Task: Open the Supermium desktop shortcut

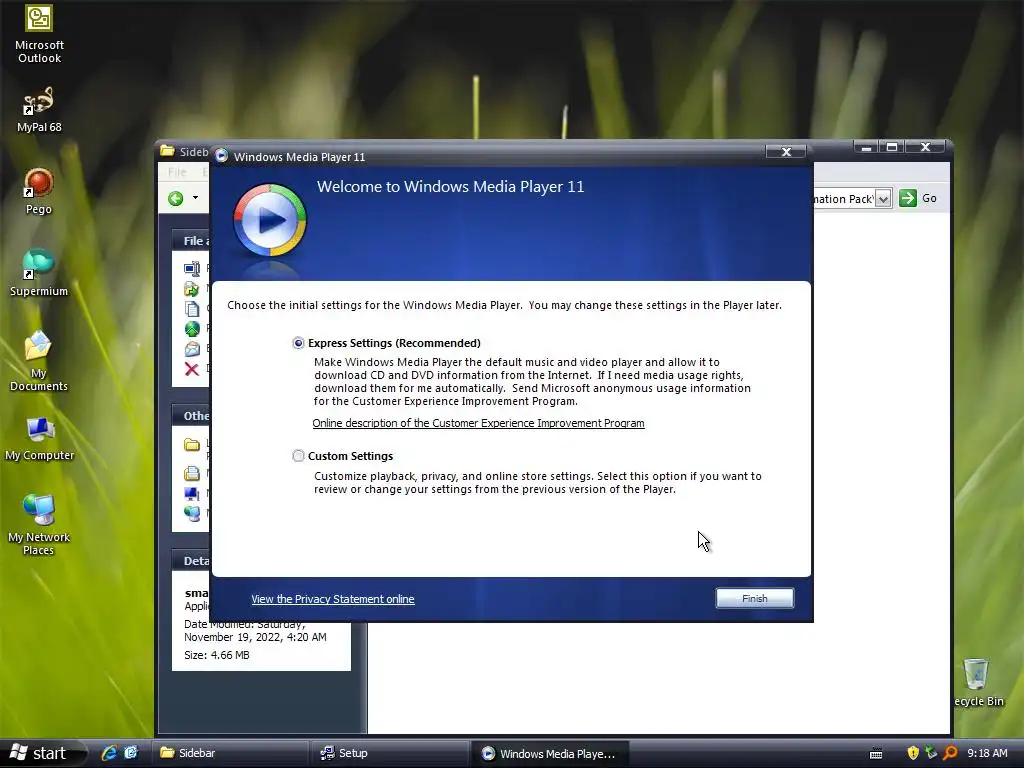Action: 39,273
